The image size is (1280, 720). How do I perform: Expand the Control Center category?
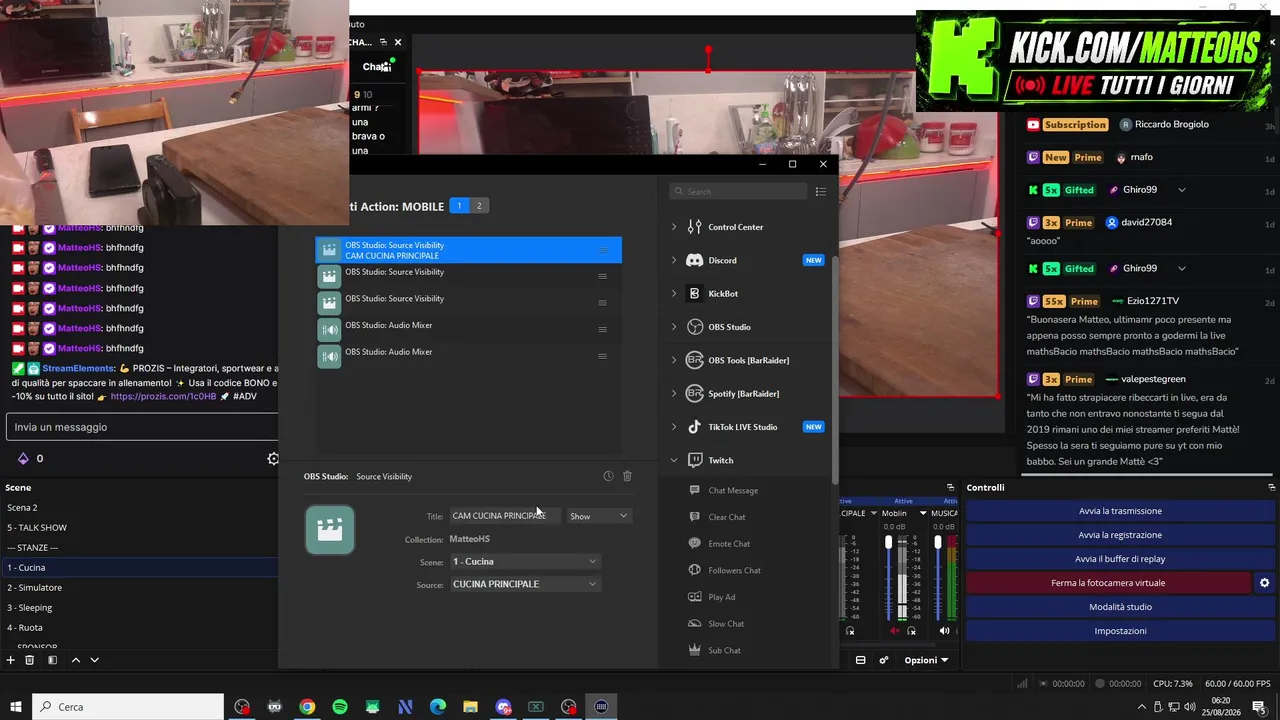click(674, 227)
